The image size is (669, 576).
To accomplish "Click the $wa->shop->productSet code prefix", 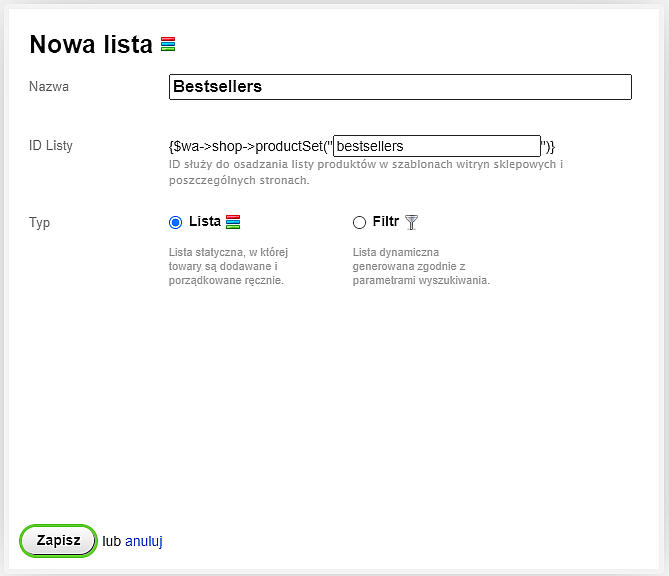I will pos(250,146).
